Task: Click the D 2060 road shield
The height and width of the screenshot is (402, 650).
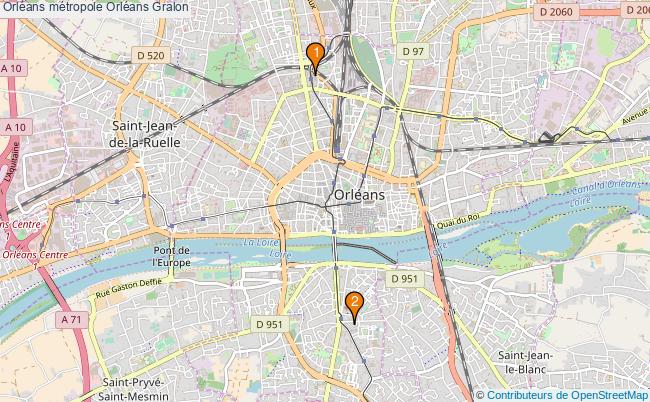Action: tap(556, 12)
